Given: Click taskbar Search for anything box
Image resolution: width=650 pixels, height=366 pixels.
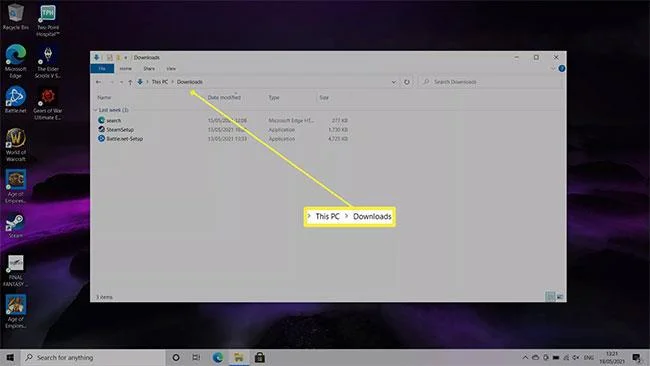Looking at the screenshot, I should (x=93, y=357).
